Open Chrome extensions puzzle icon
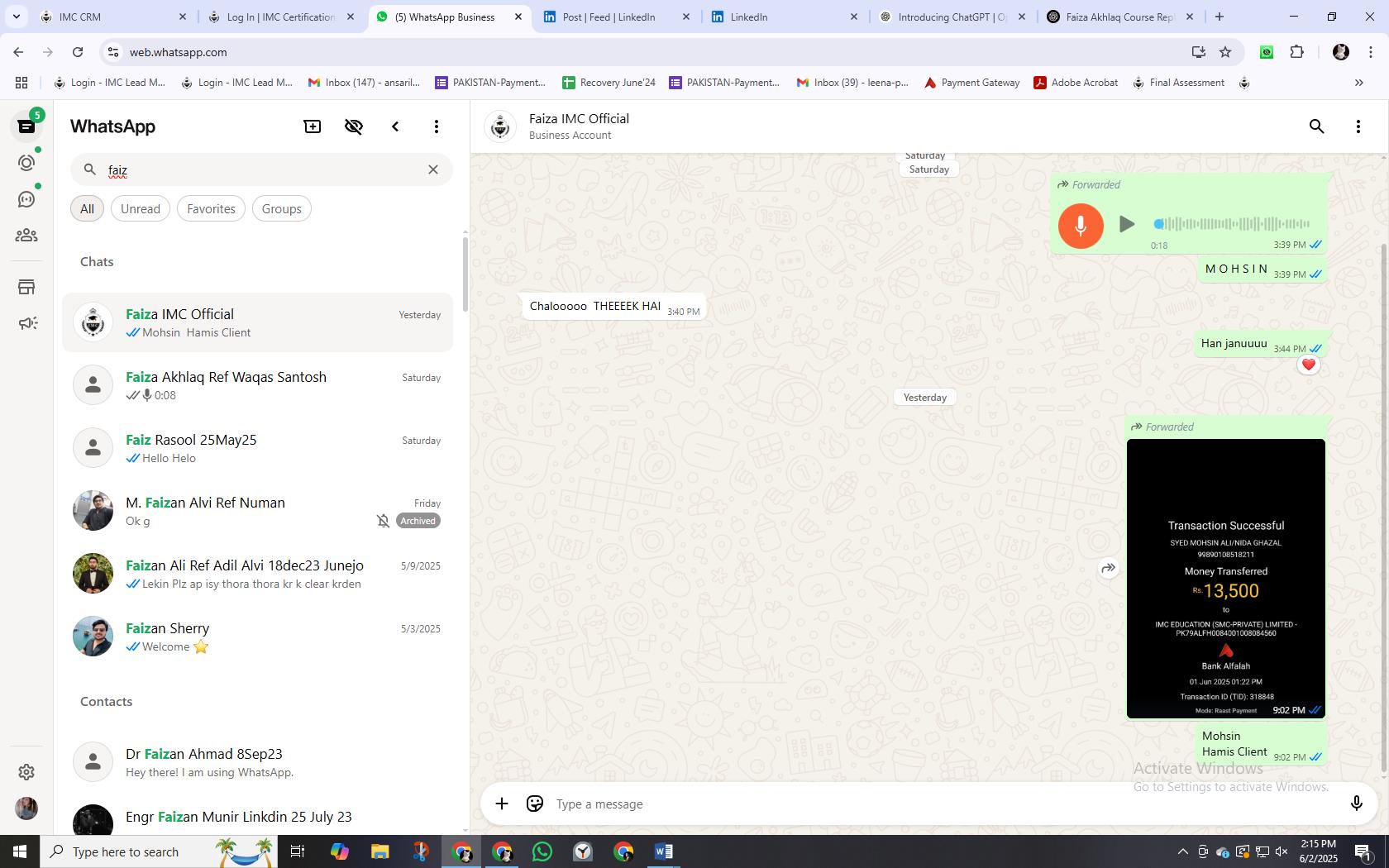The width and height of the screenshot is (1389, 868). click(1296, 52)
